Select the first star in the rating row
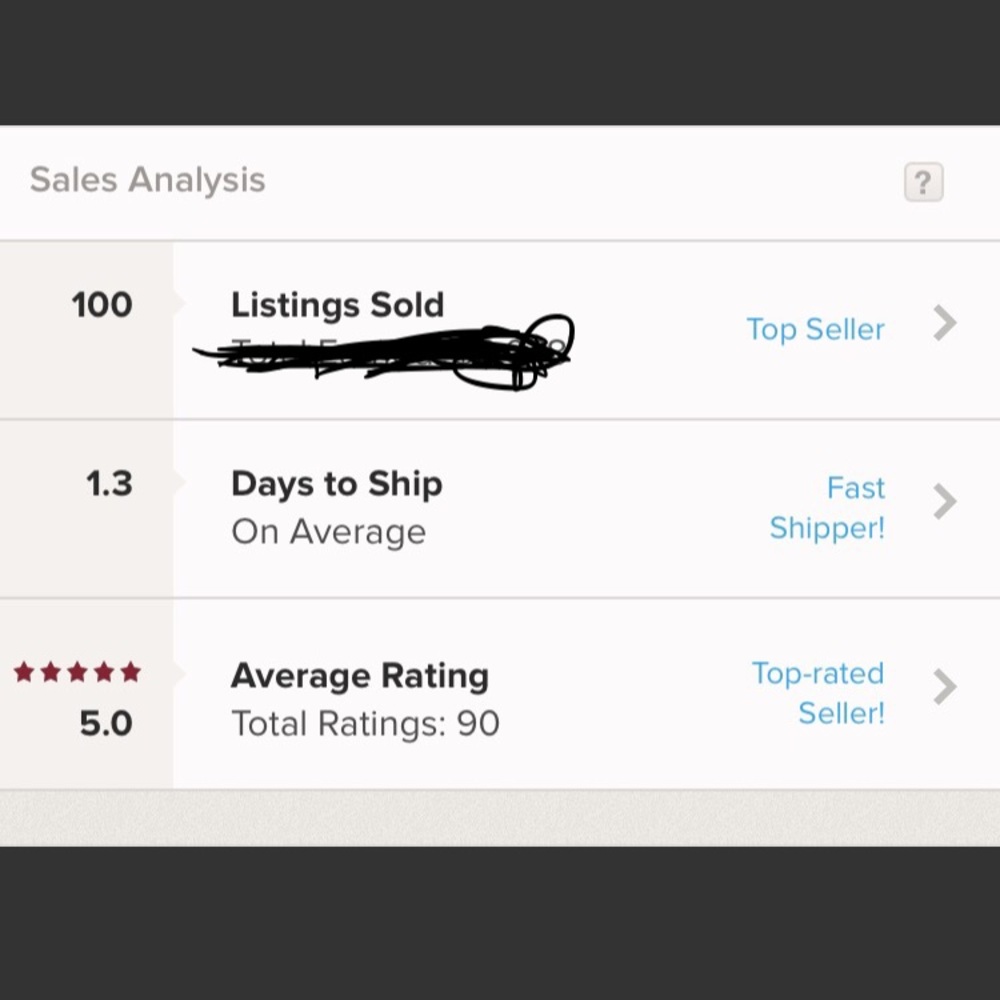The width and height of the screenshot is (1000, 1000). click(x=21, y=672)
